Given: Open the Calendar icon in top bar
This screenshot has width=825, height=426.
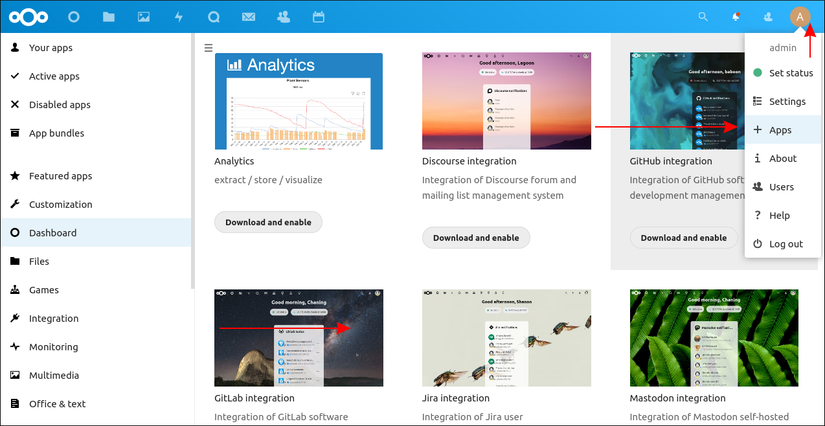Looking at the screenshot, I should pyautogui.click(x=318, y=17).
